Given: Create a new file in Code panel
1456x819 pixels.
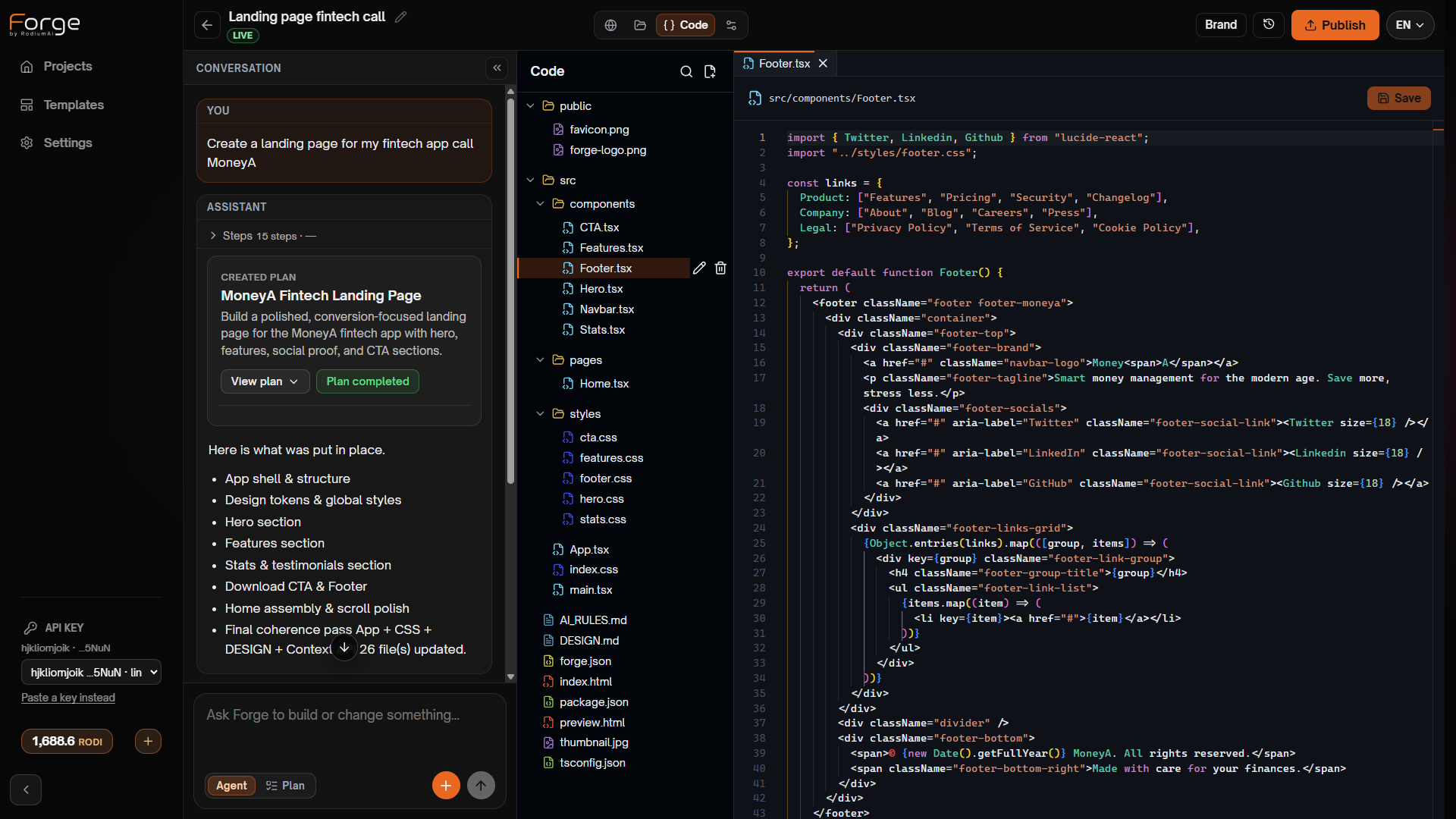Looking at the screenshot, I should [710, 71].
